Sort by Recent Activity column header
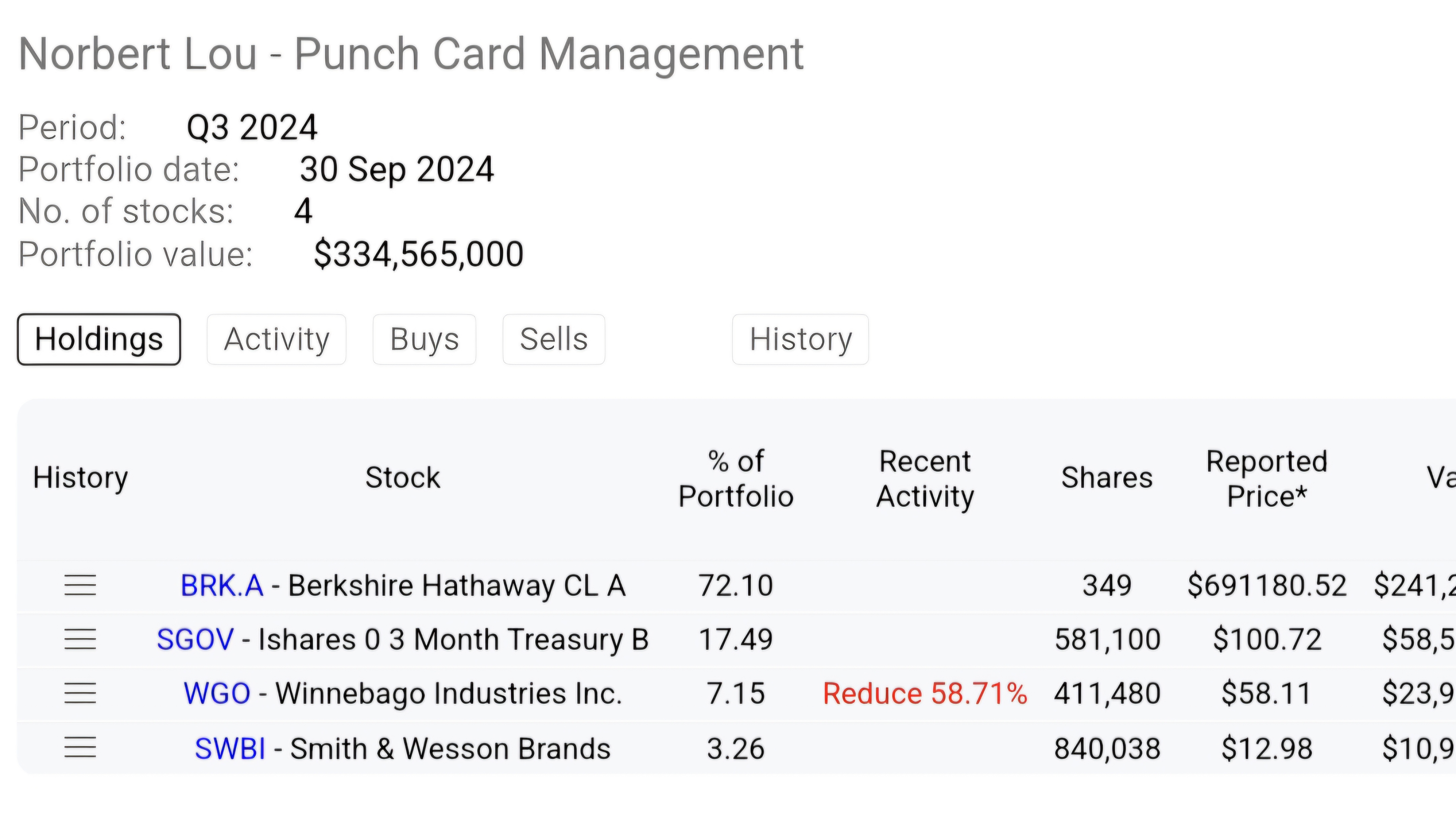Image resolution: width=1456 pixels, height=839 pixels. pyautogui.click(x=924, y=478)
